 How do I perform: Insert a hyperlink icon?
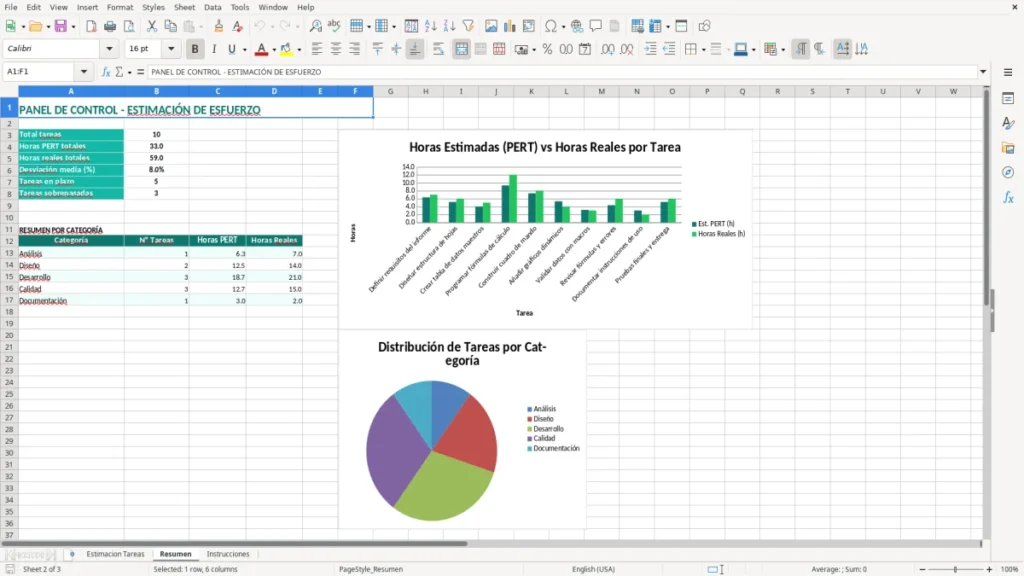pyautogui.click(x=577, y=26)
